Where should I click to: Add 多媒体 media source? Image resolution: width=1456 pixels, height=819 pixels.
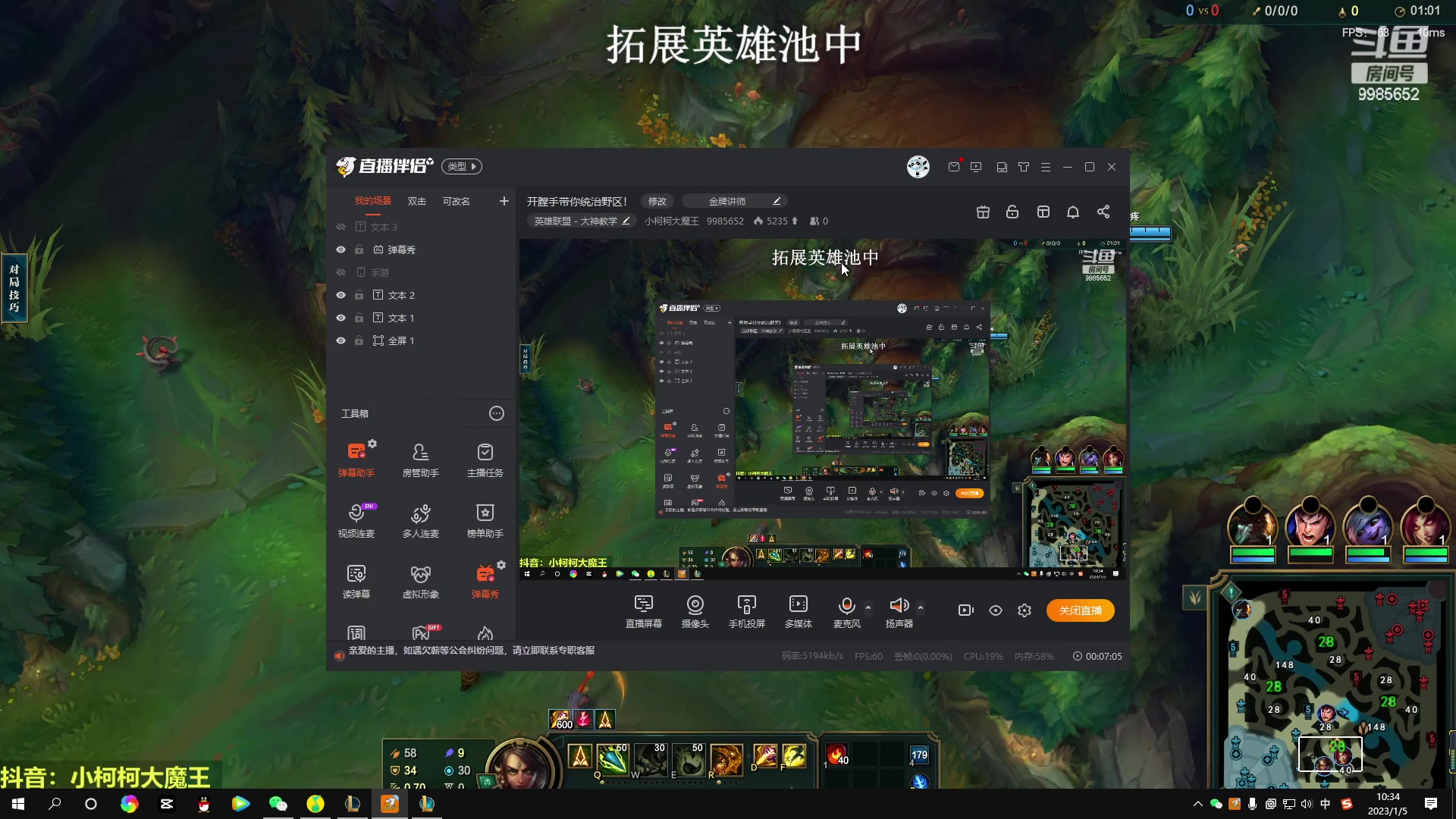(x=798, y=611)
